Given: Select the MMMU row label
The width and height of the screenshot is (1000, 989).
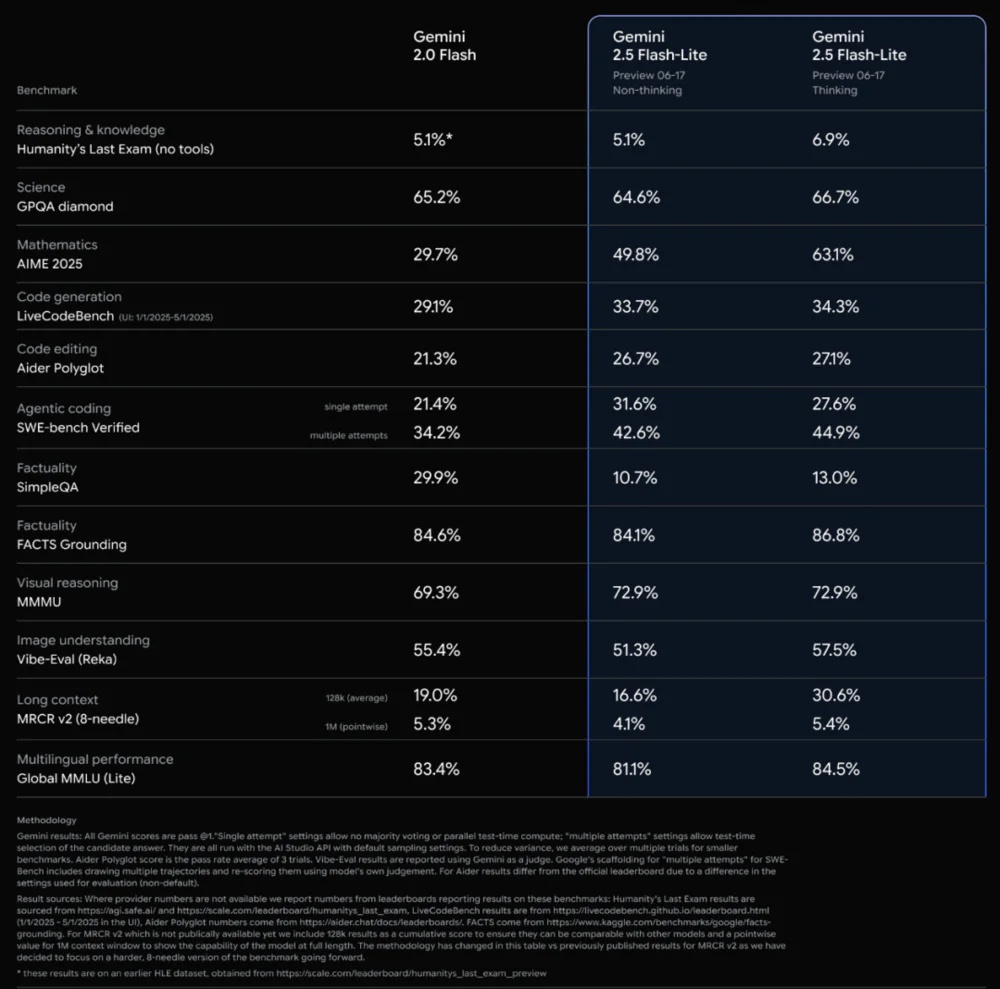Looking at the screenshot, I should pos(39,601).
